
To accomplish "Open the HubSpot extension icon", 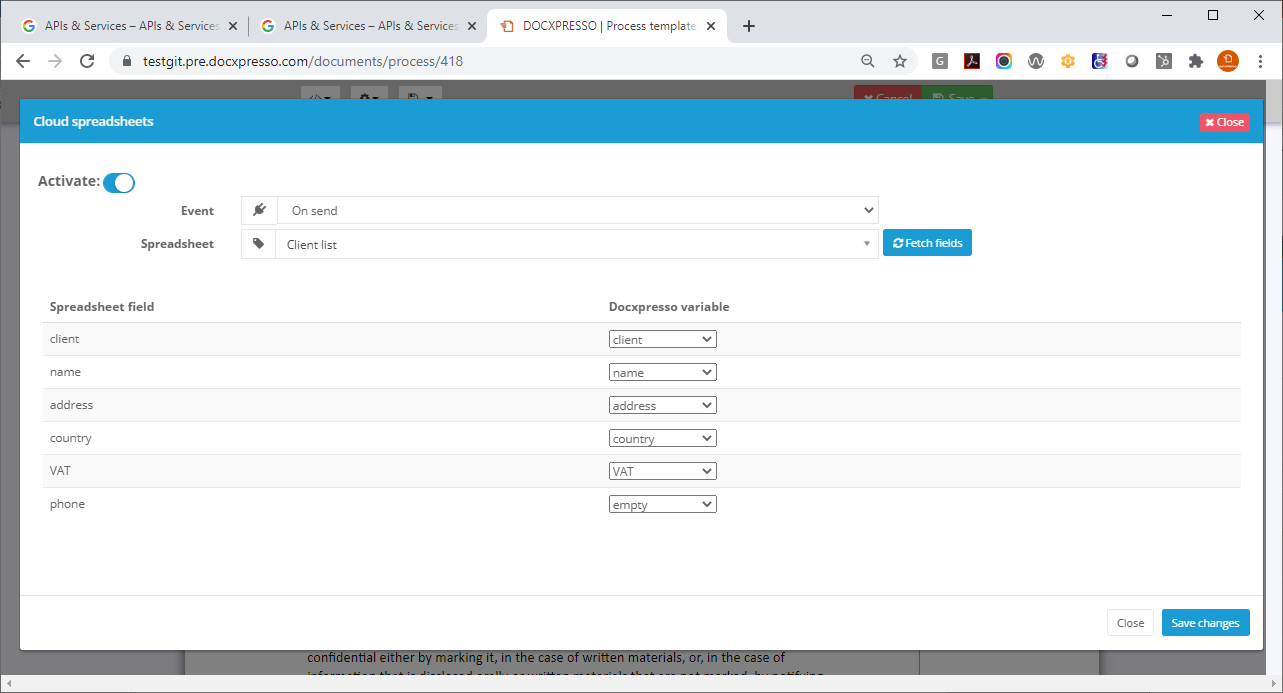I will (1164, 61).
